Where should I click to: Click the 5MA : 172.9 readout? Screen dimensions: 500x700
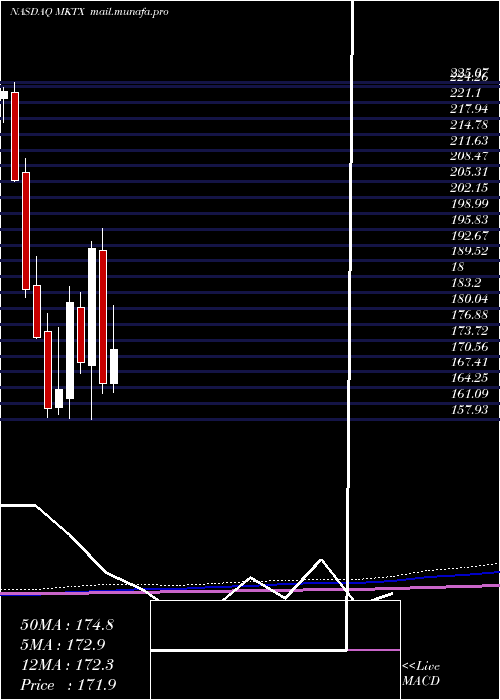click(62, 645)
